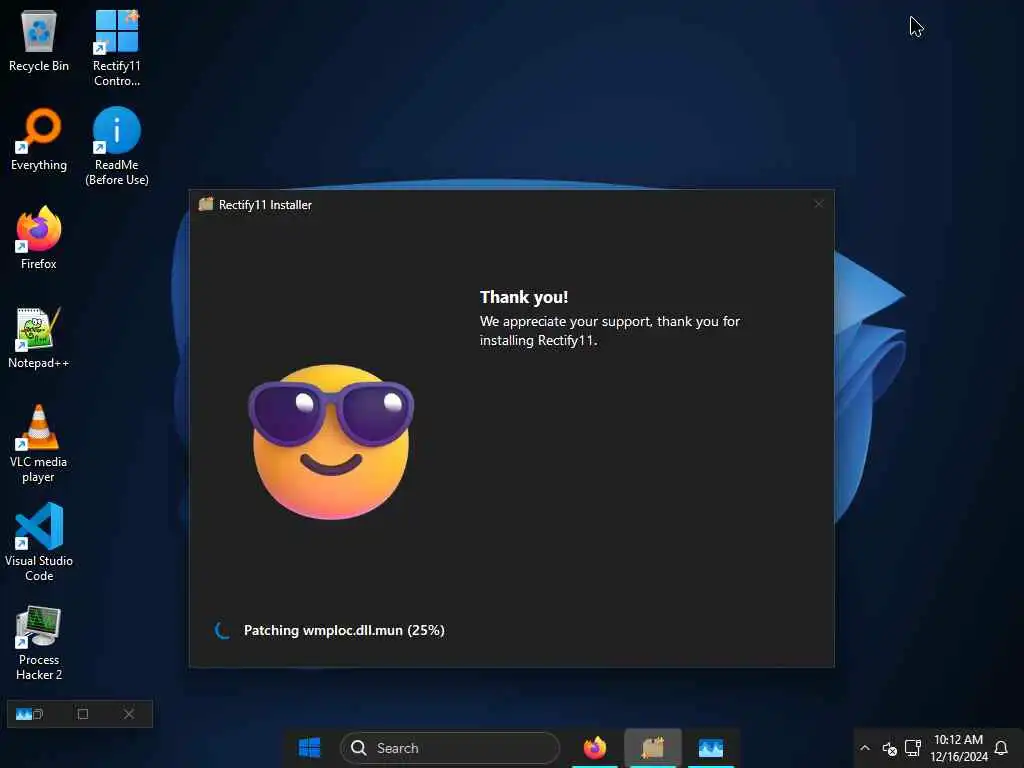
Task: Click the 'Patching wmploc.dll.mun (25%)' status text
Action: [x=344, y=630]
